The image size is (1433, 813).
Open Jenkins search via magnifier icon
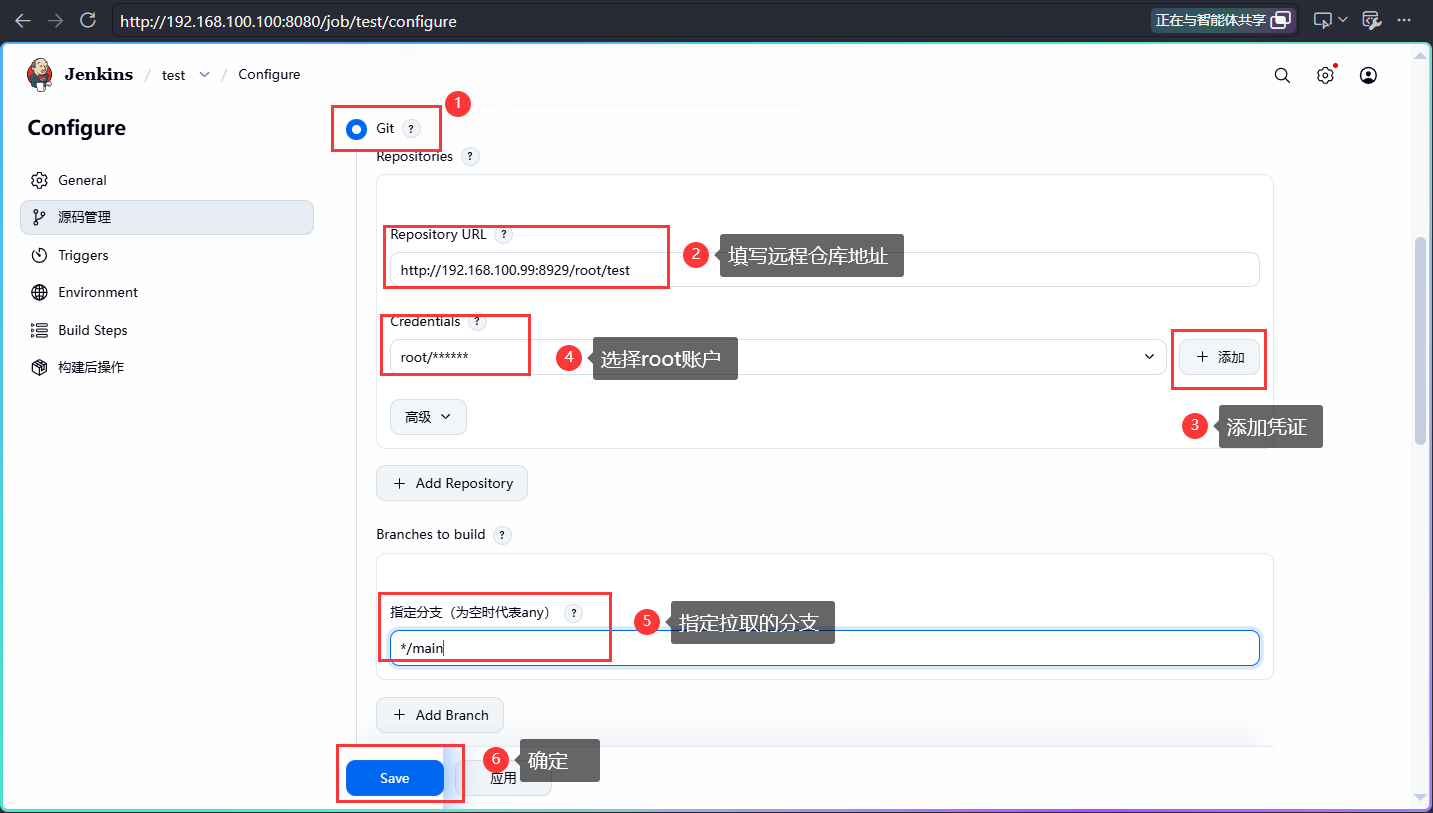click(x=1282, y=75)
